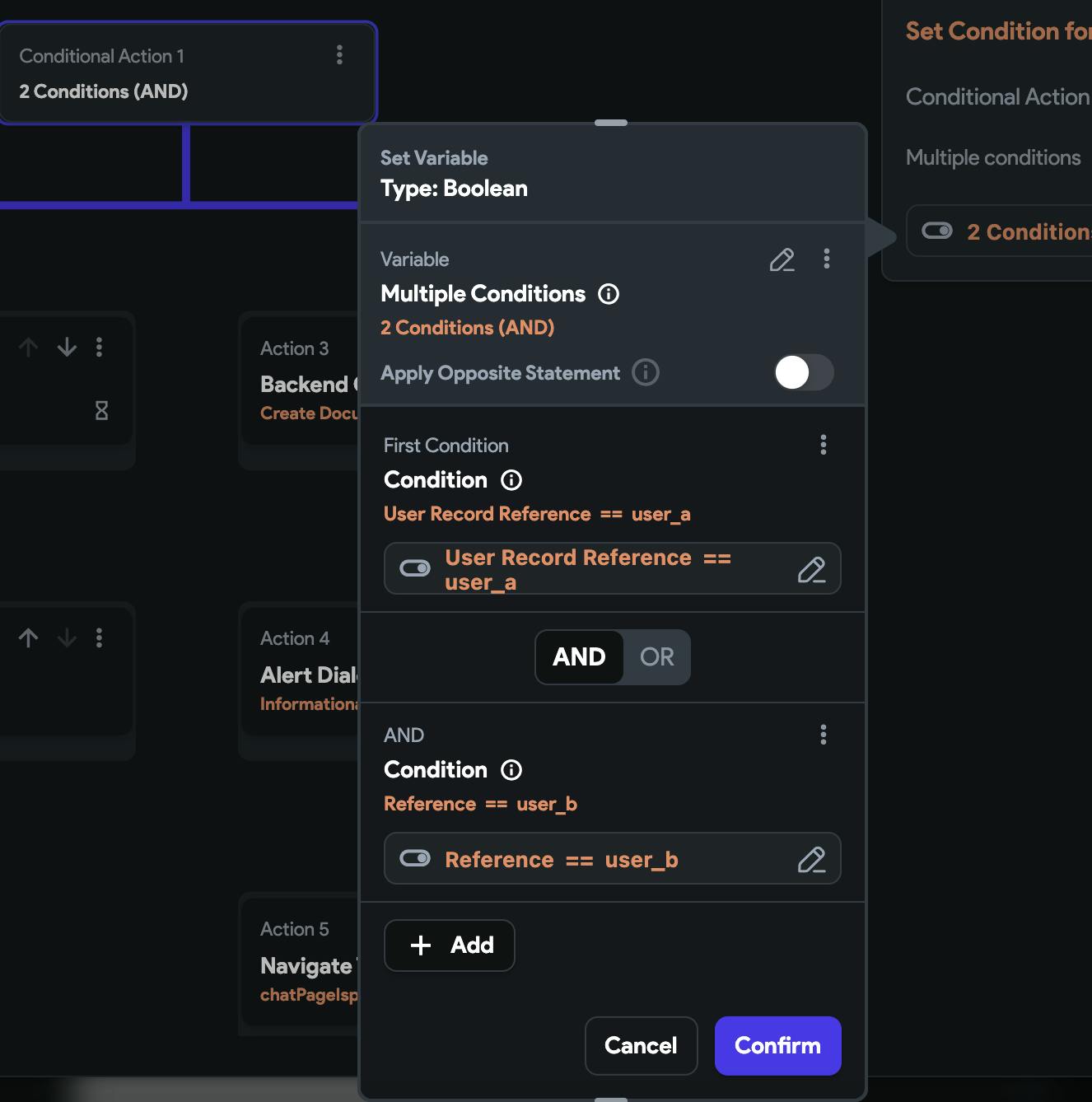The height and width of the screenshot is (1102, 1092).
Task: Open the First Condition three-dot menu
Action: [824, 446]
